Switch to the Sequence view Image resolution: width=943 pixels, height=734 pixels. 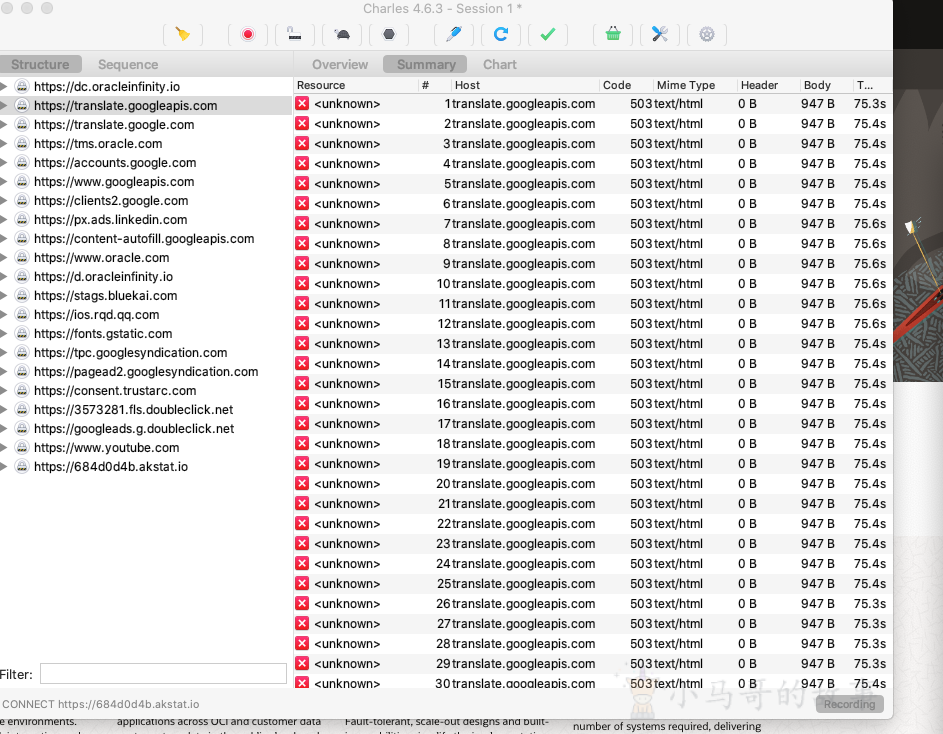(x=128, y=64)
